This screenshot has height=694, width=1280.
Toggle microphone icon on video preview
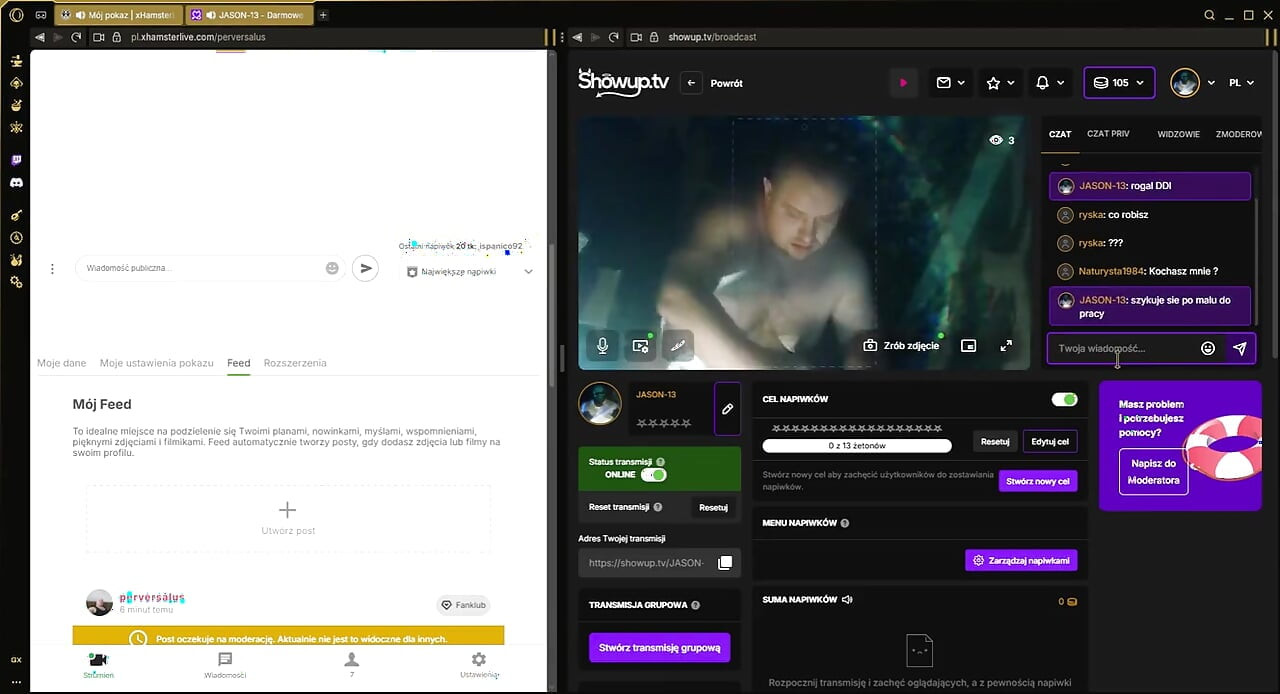(602, 345)
